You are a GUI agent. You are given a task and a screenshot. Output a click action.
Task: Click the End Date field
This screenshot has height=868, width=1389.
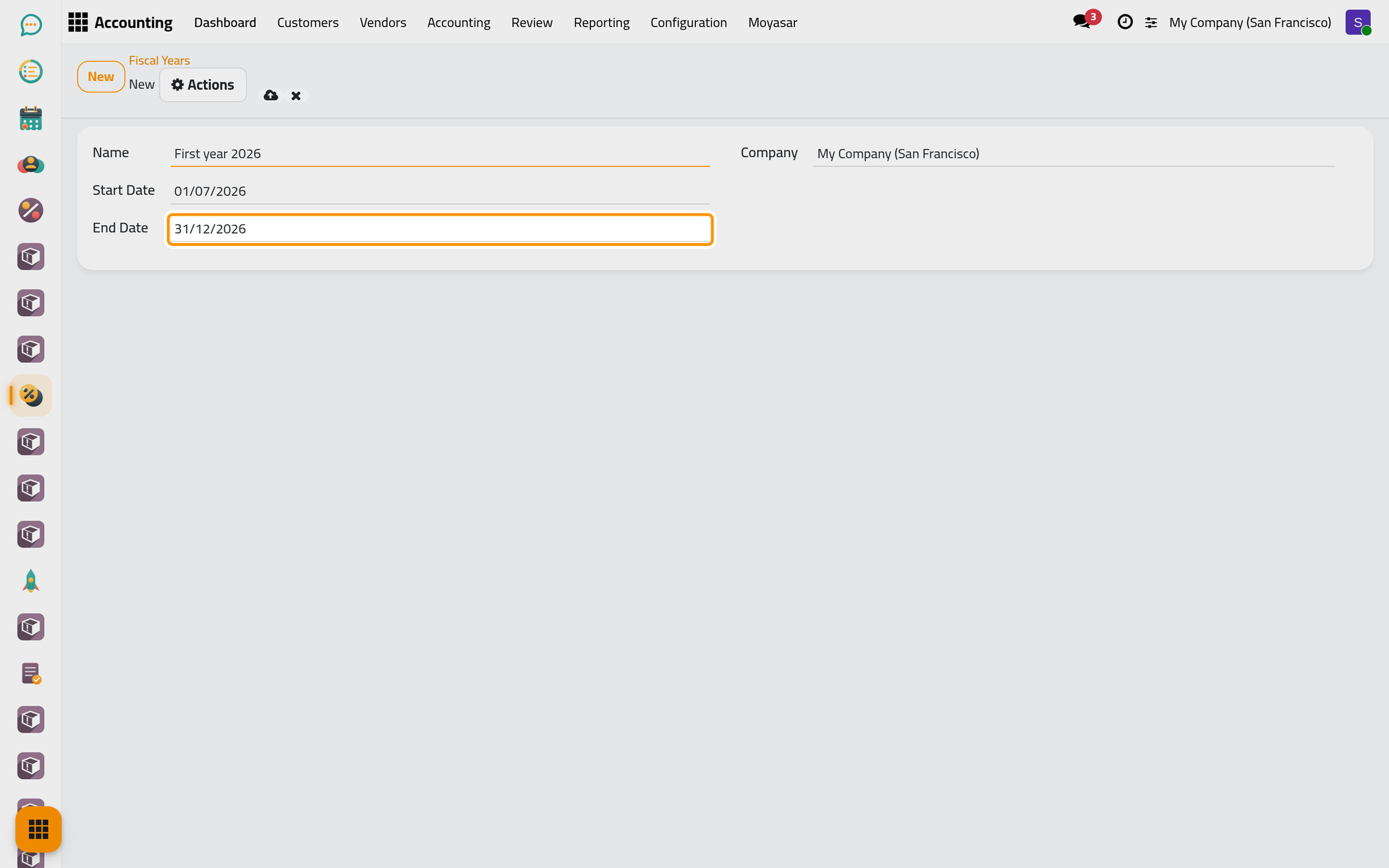440,229
